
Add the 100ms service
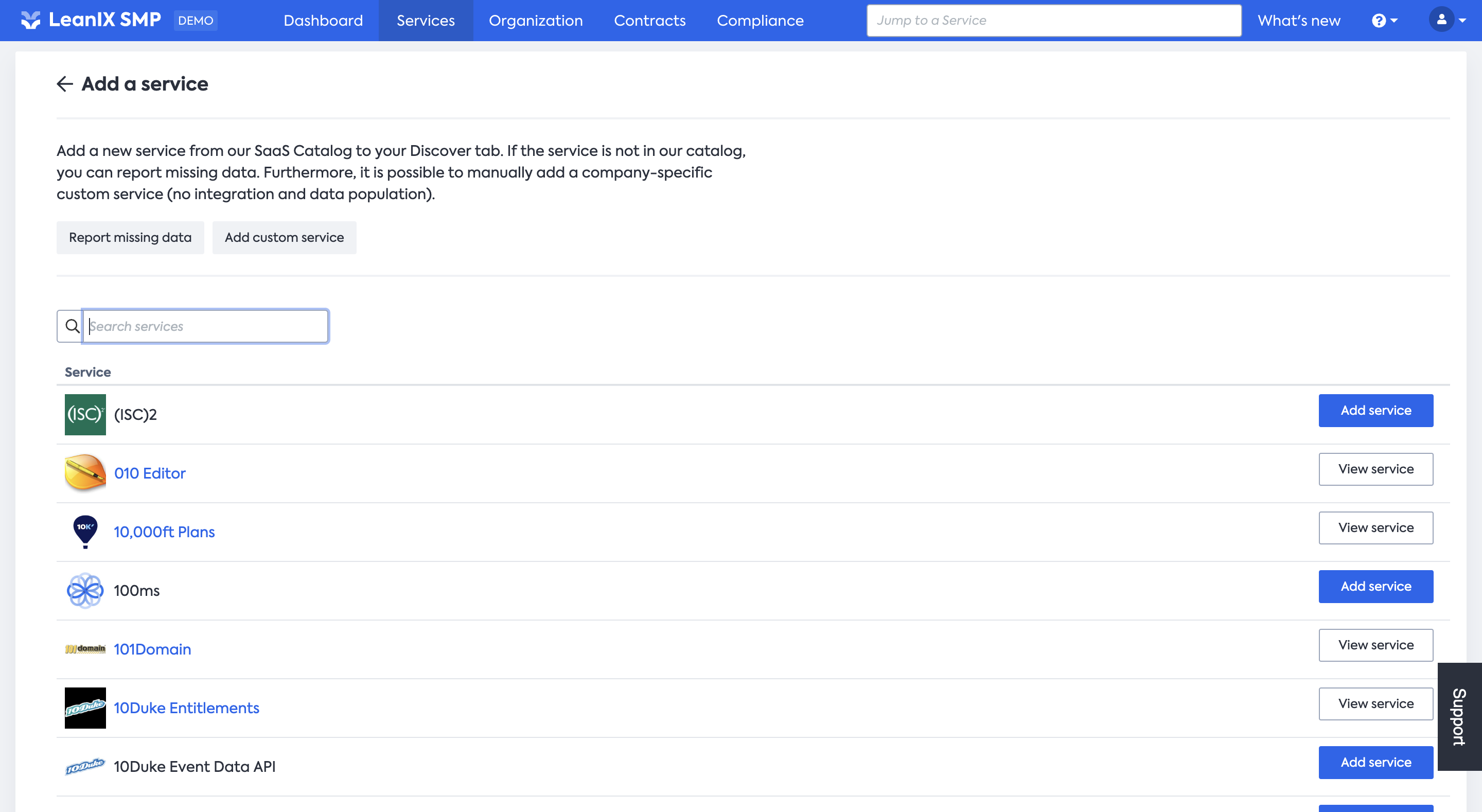1375,587
